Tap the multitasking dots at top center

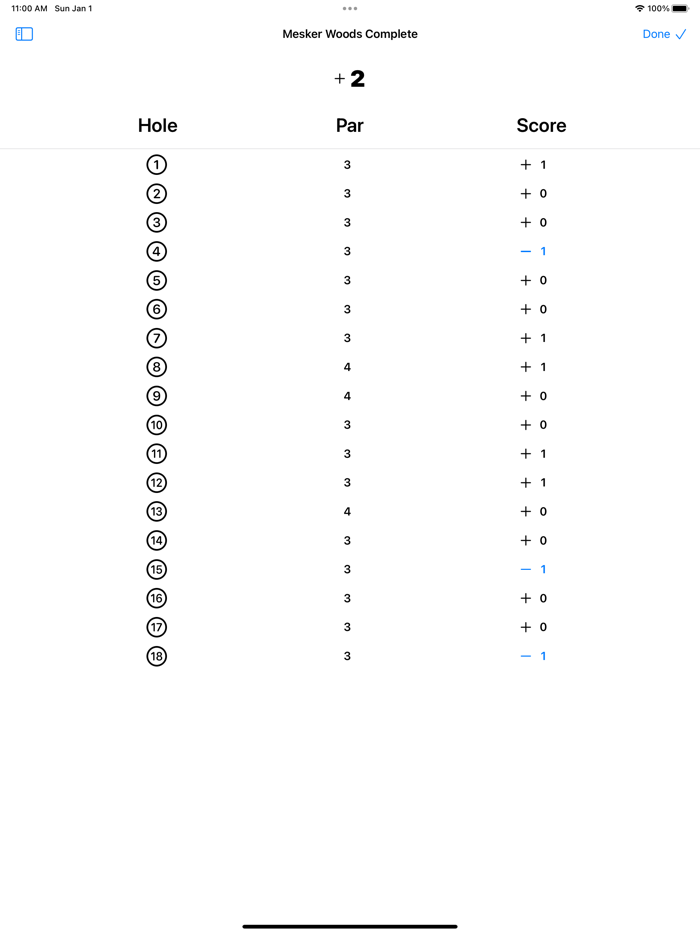tap(350, 8)
